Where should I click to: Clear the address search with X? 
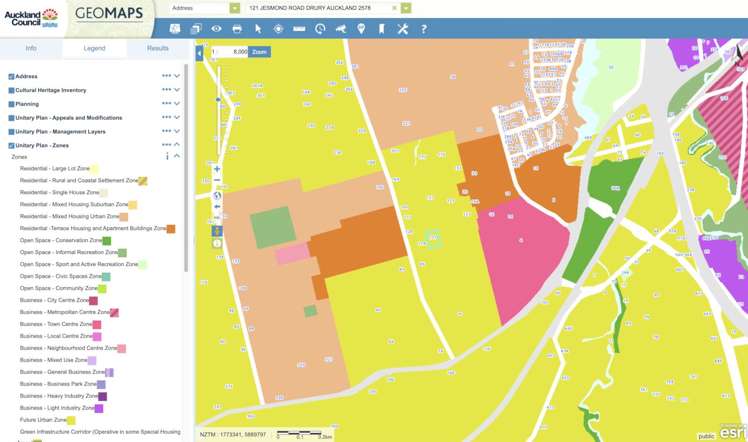tap(394, 7)
